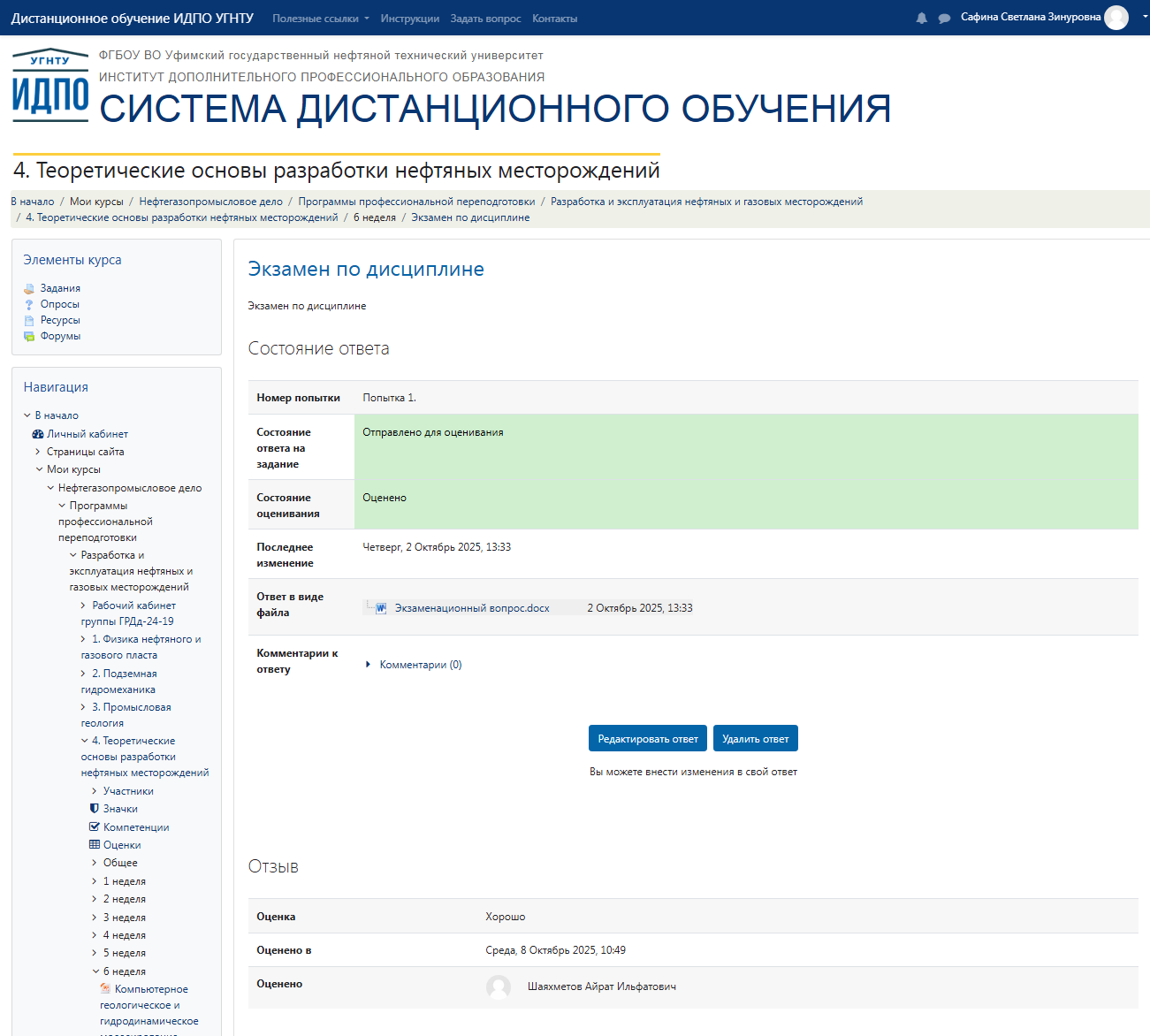This screenshot has height=1036, width=1150.
Task: Open the Контакты menu item
Action: 554,17
